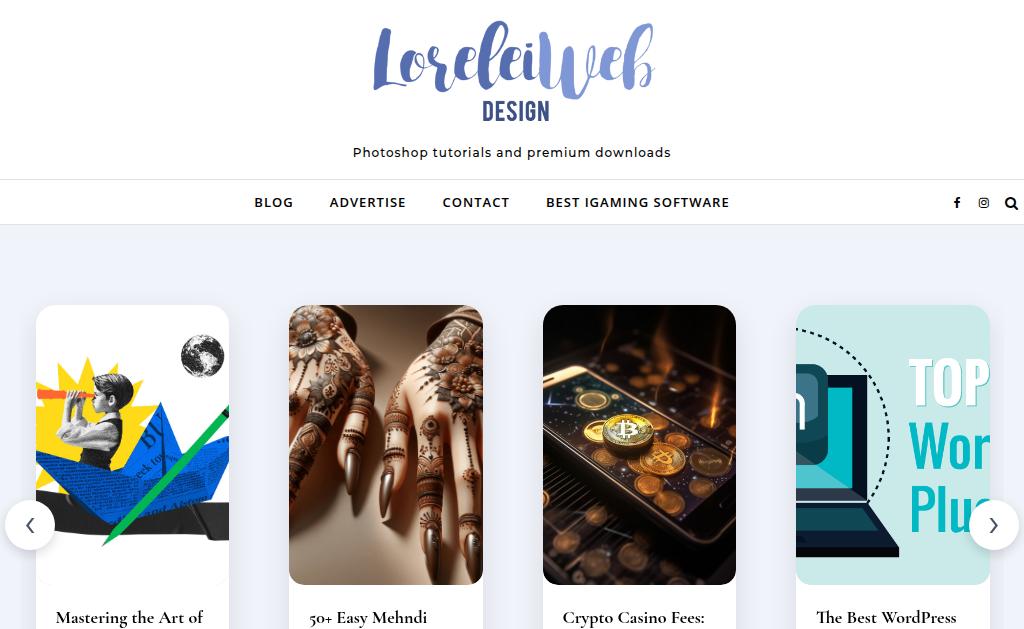
Task: Click the search magnifier icon
Action: pos(1011,203)
